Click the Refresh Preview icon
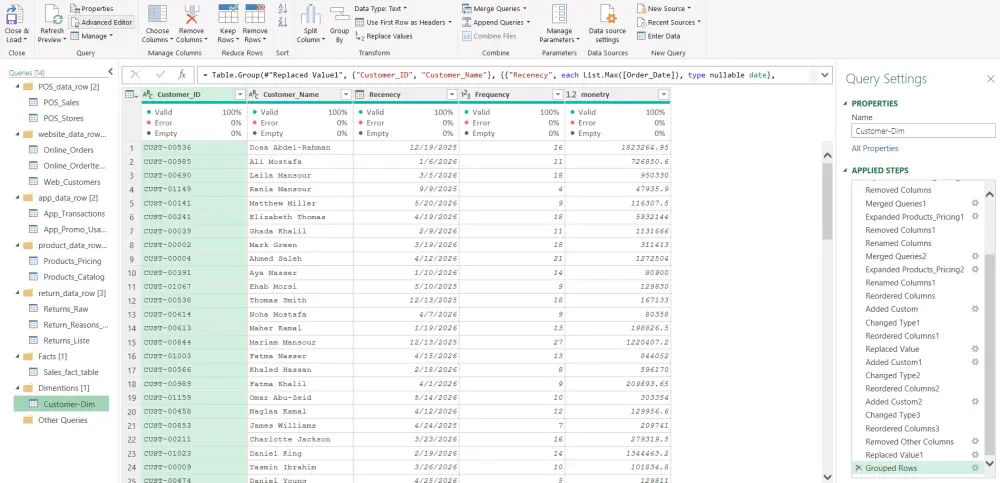 52,14
